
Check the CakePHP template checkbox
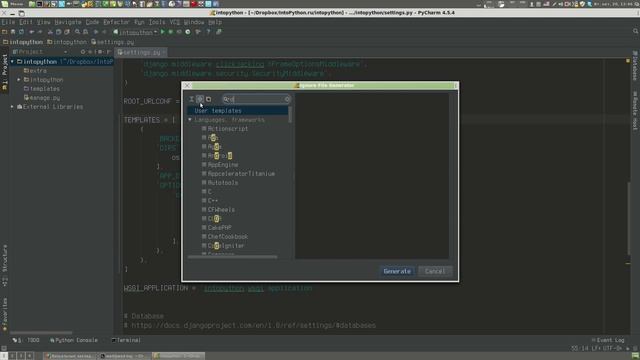204,227
